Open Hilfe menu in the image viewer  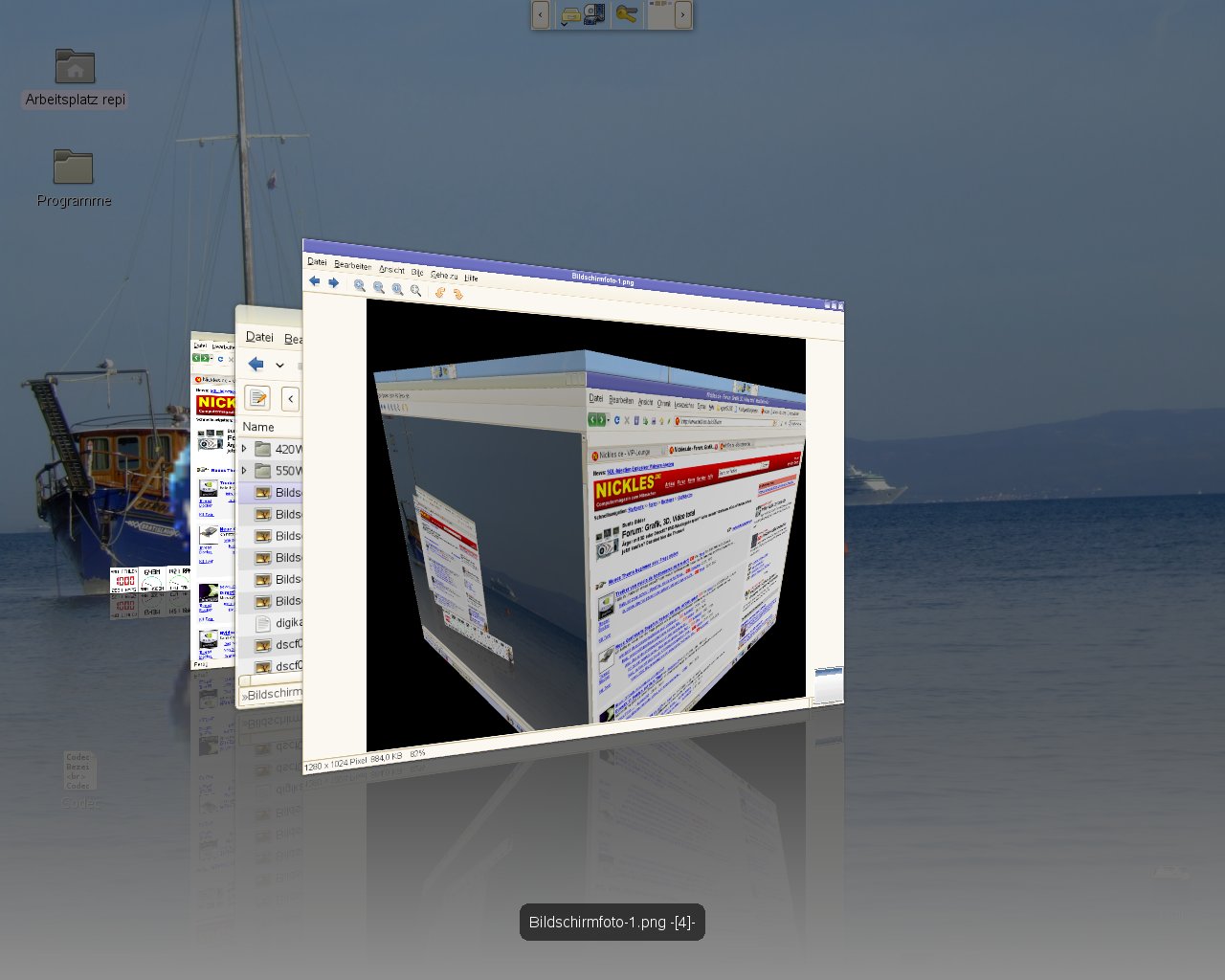(x=471, y=278)
